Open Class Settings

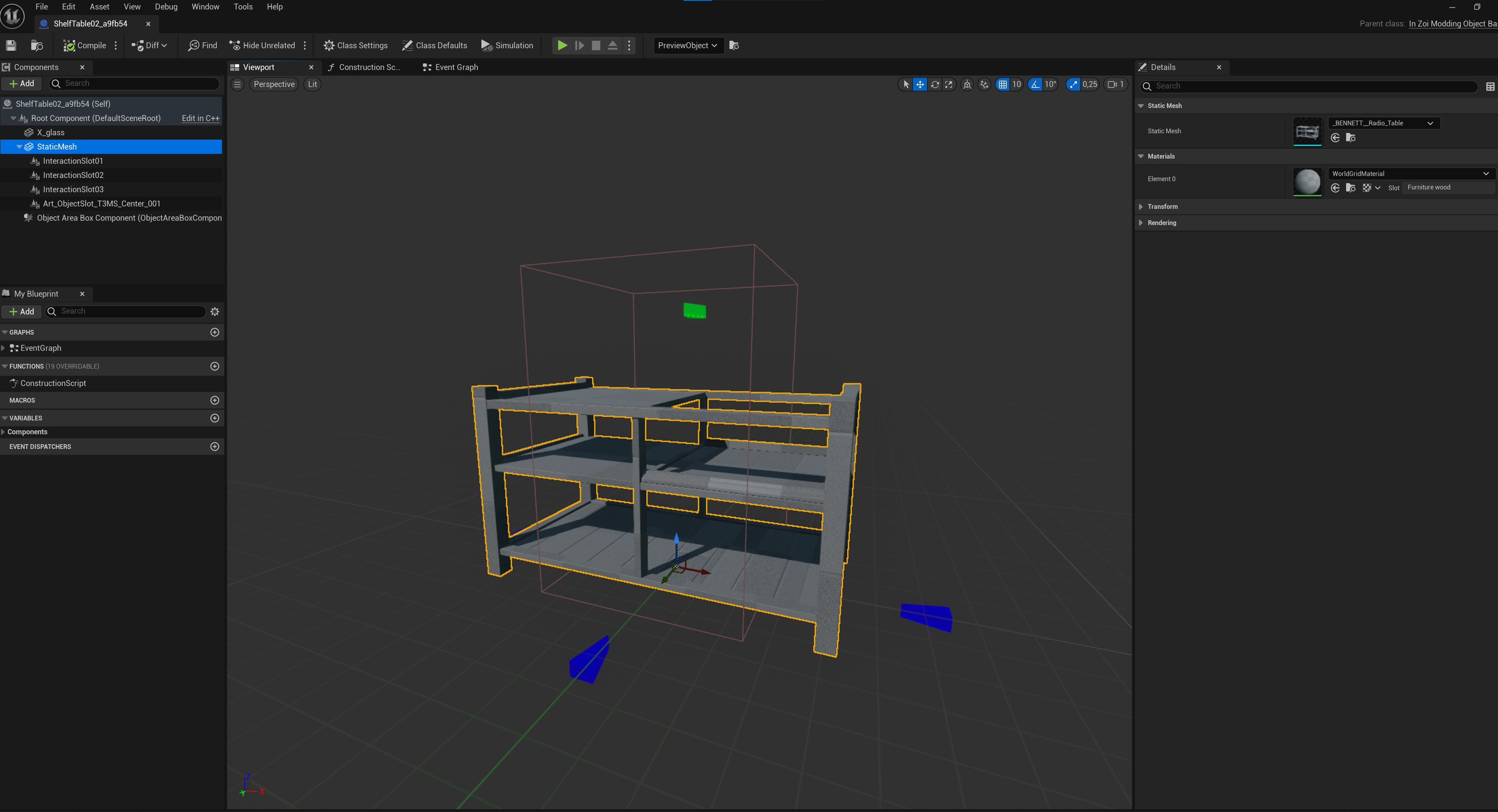[355, 45]
